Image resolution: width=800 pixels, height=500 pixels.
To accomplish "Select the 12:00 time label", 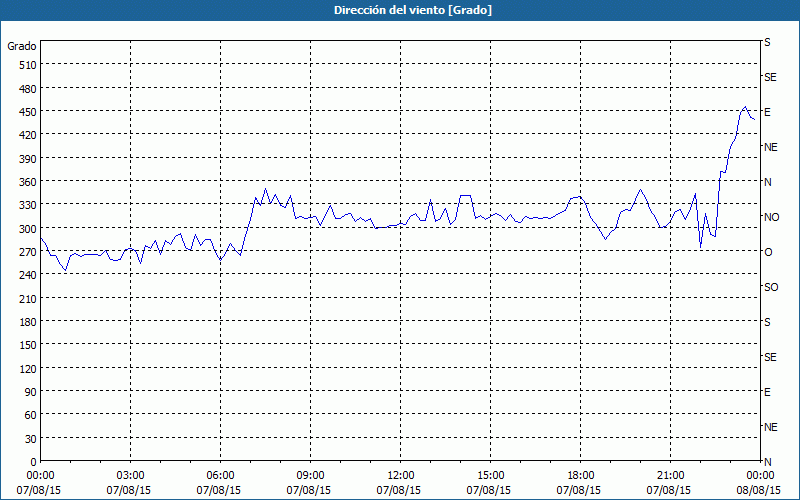I will pyautogui.click(x=401, y=476).
